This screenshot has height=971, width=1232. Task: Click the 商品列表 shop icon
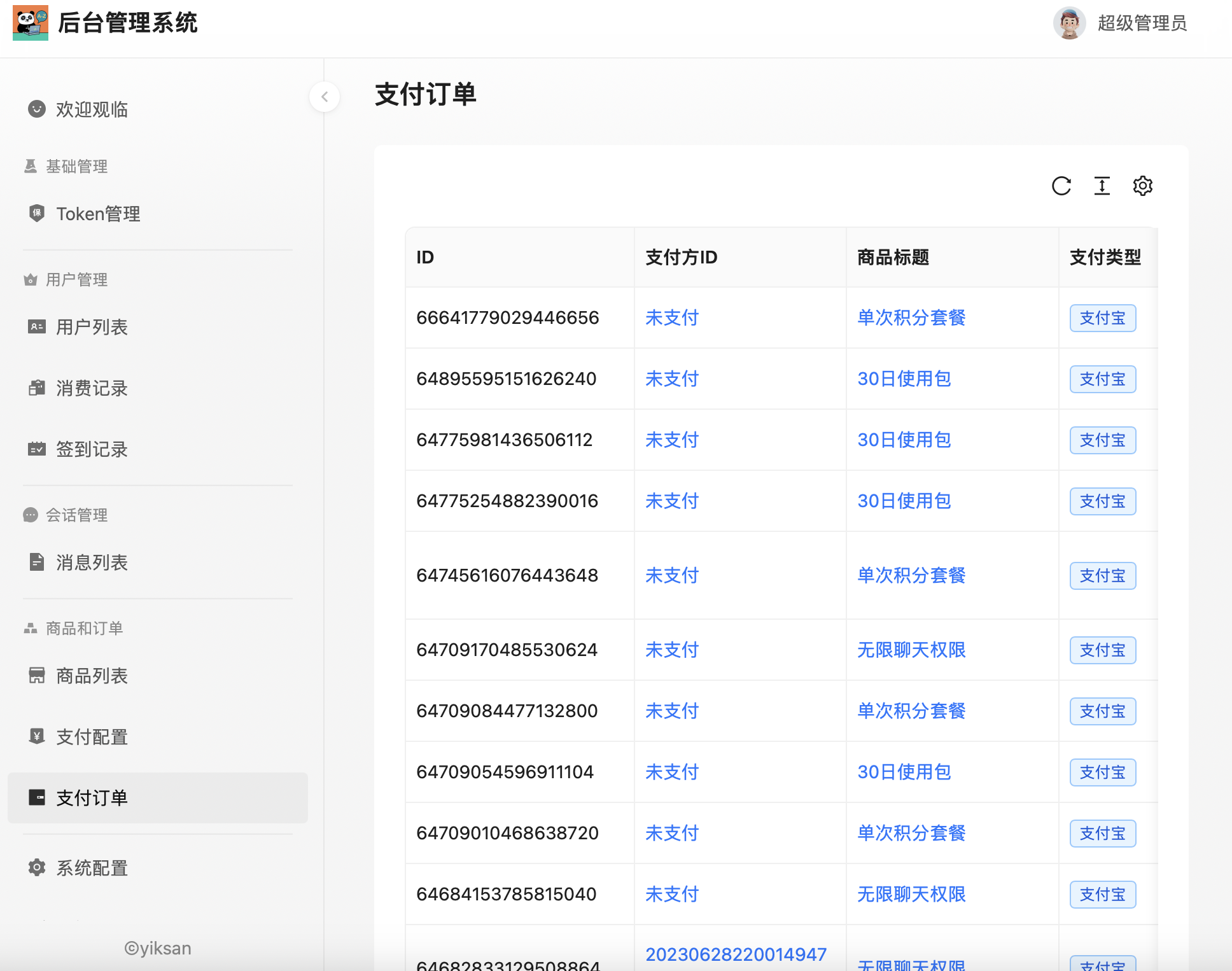[37, 675]
